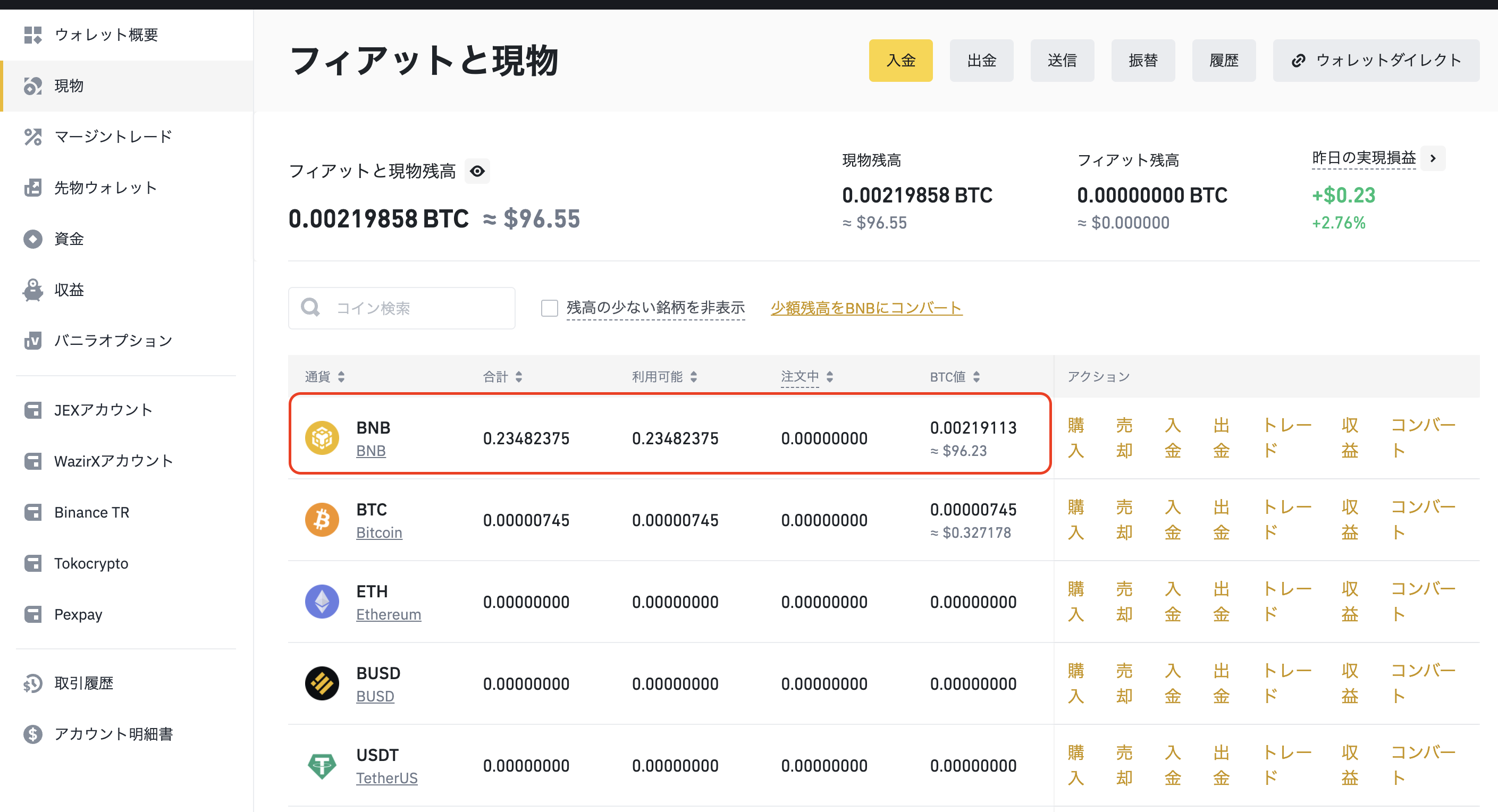Click the BNB coin logo
Screen dimensions: 1498x812
click(322, 438)
